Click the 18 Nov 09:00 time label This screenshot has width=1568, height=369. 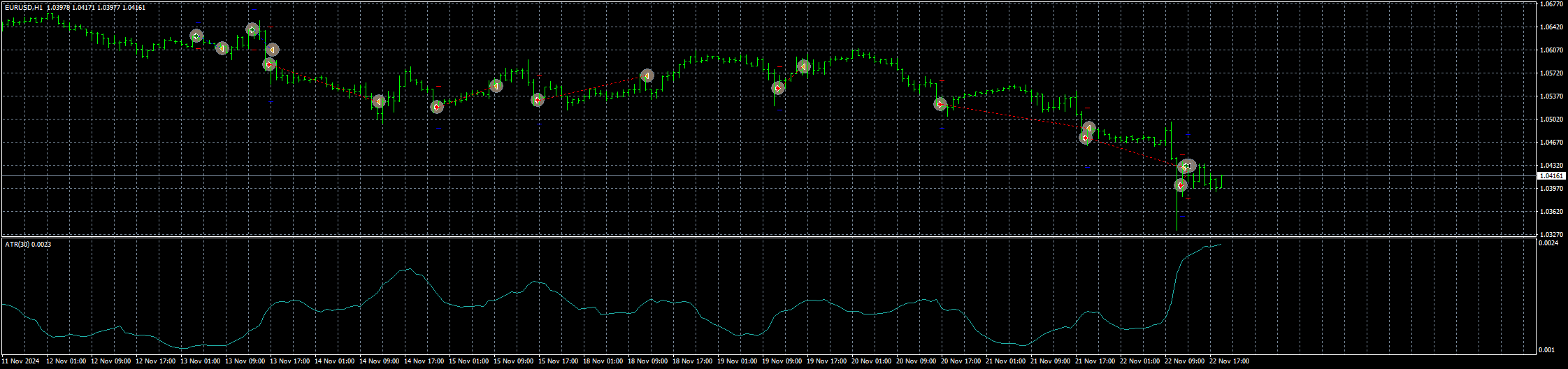[647, 361]
